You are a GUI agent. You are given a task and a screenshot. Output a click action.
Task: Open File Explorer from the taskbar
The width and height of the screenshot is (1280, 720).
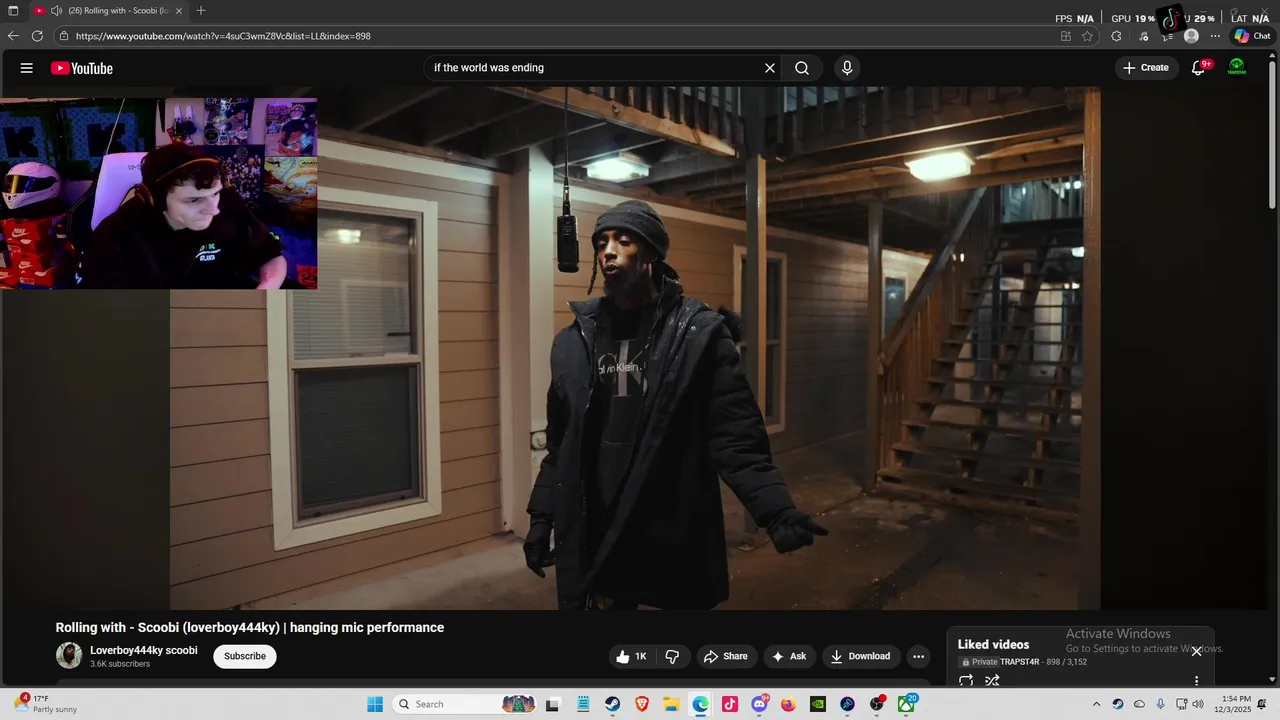point(671,704)
